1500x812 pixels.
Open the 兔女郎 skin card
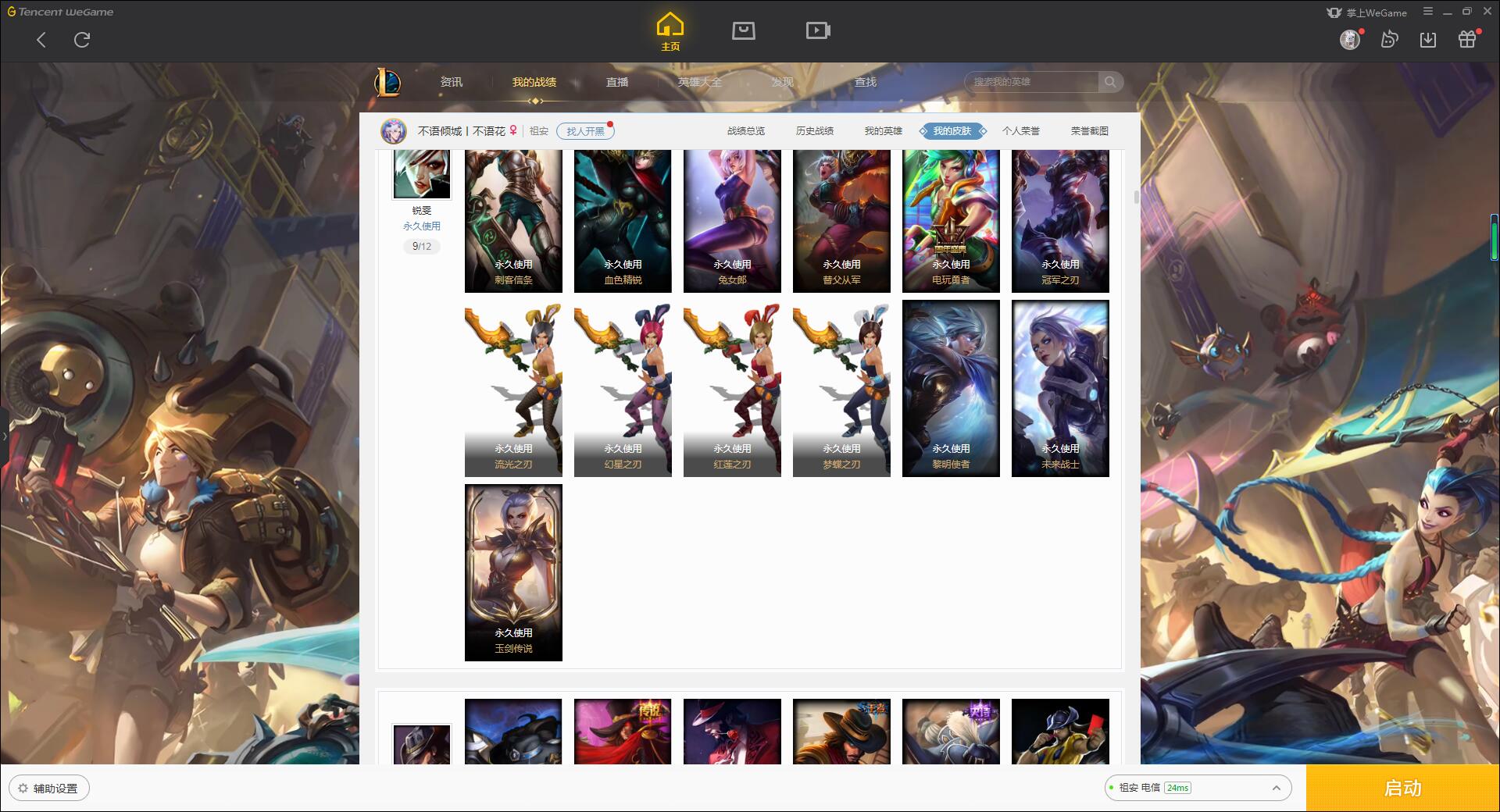(732, 221)
